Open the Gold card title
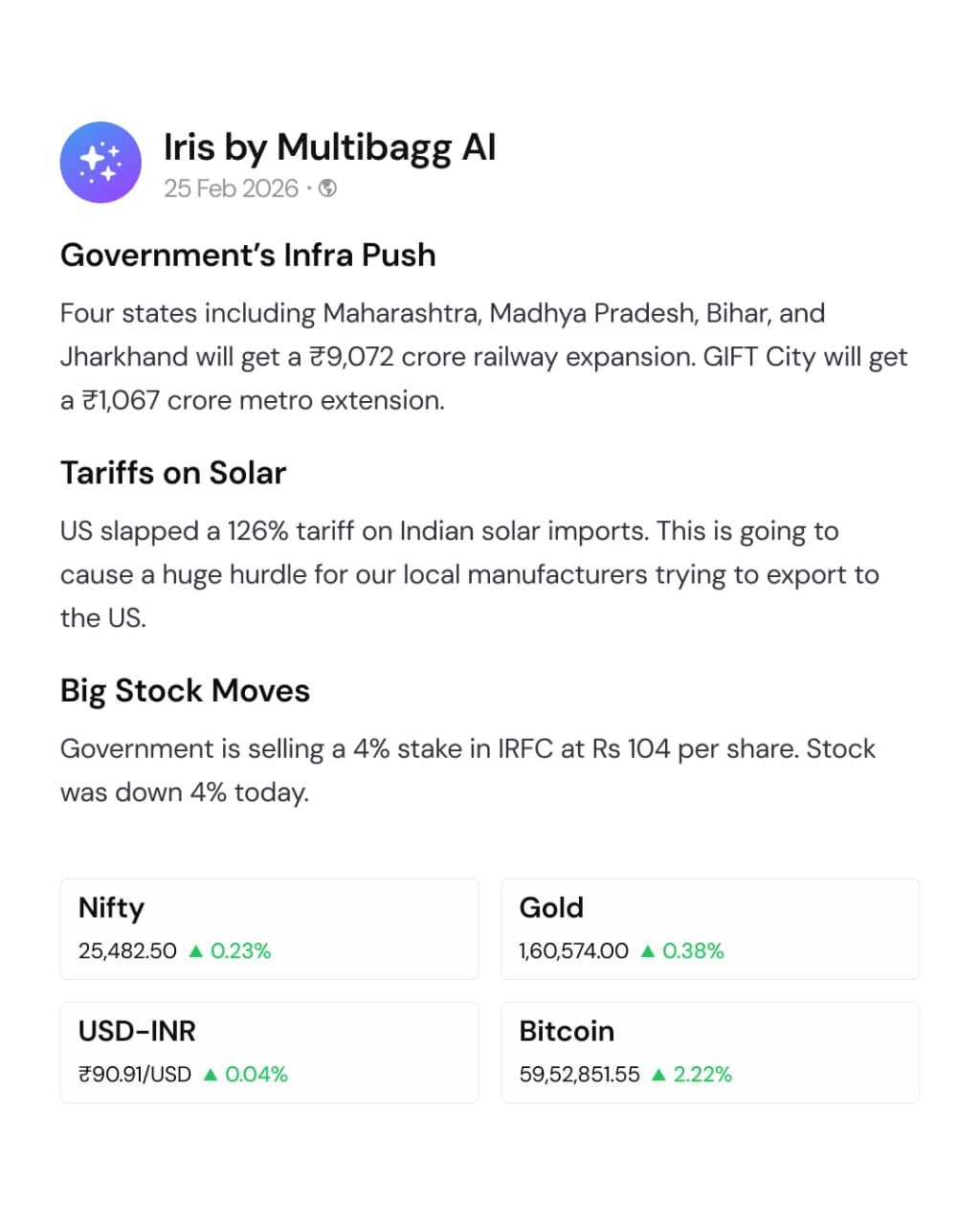Screen dimensions: 980x1225 tap(551, 908)
